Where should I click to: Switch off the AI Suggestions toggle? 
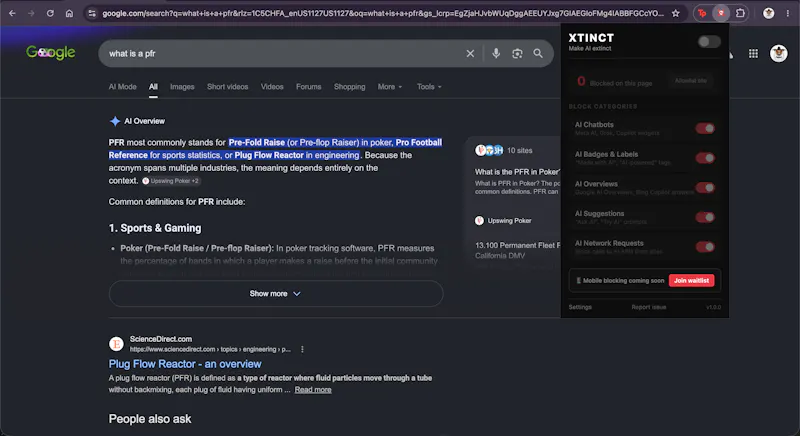(705, 217)
